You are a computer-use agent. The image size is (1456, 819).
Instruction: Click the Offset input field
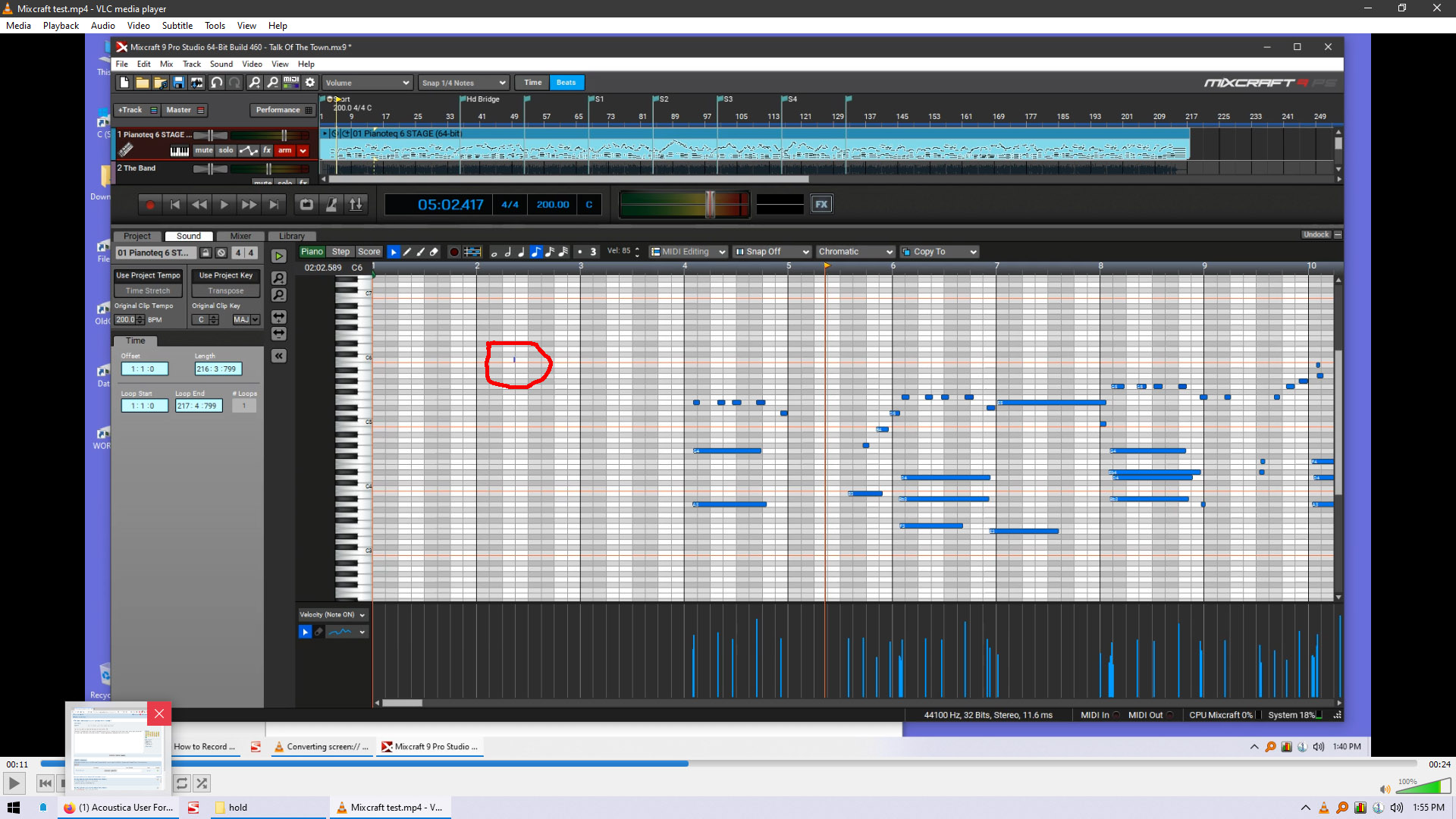tap(144, 369)
